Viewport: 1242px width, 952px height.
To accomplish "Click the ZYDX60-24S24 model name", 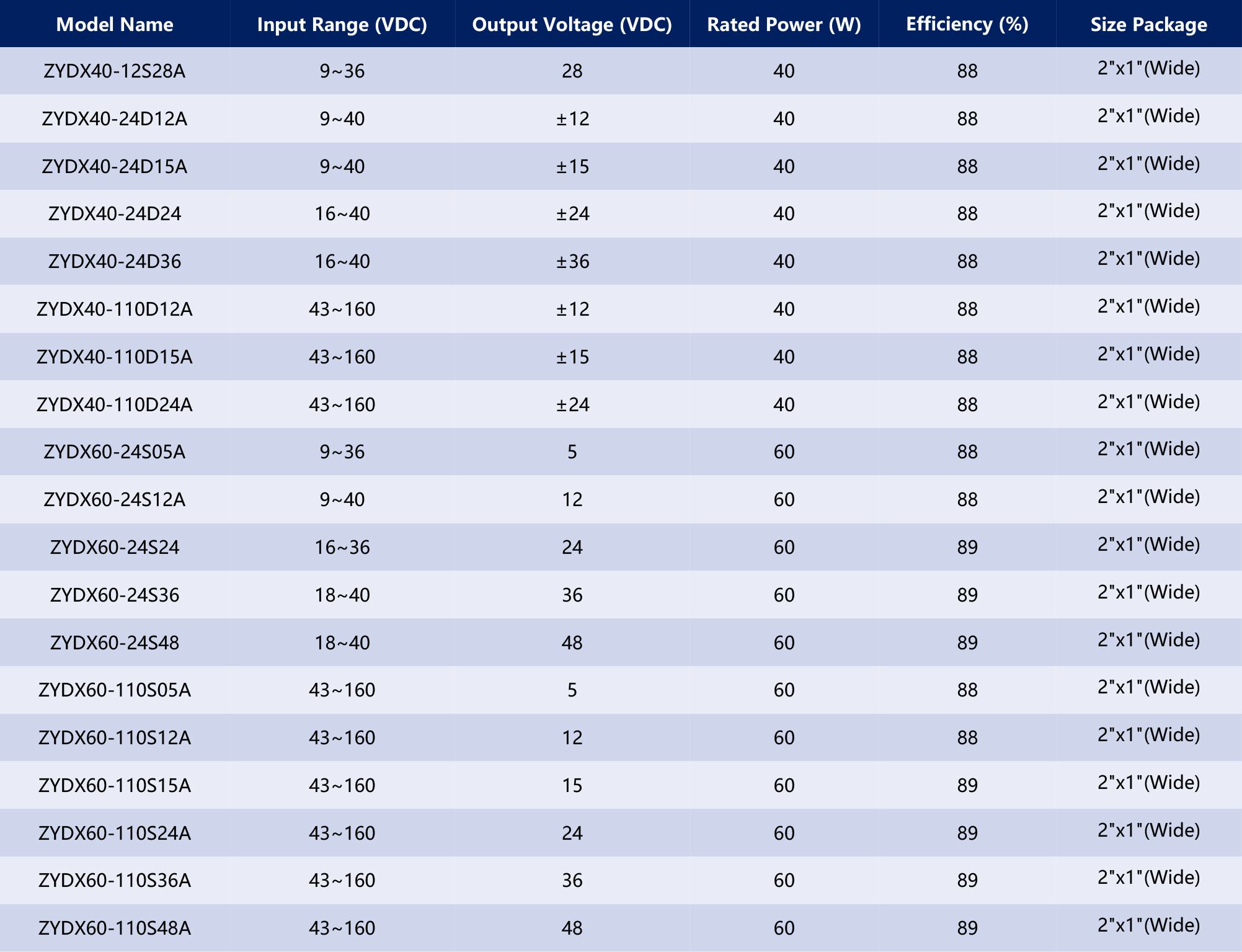I will 115,547.
